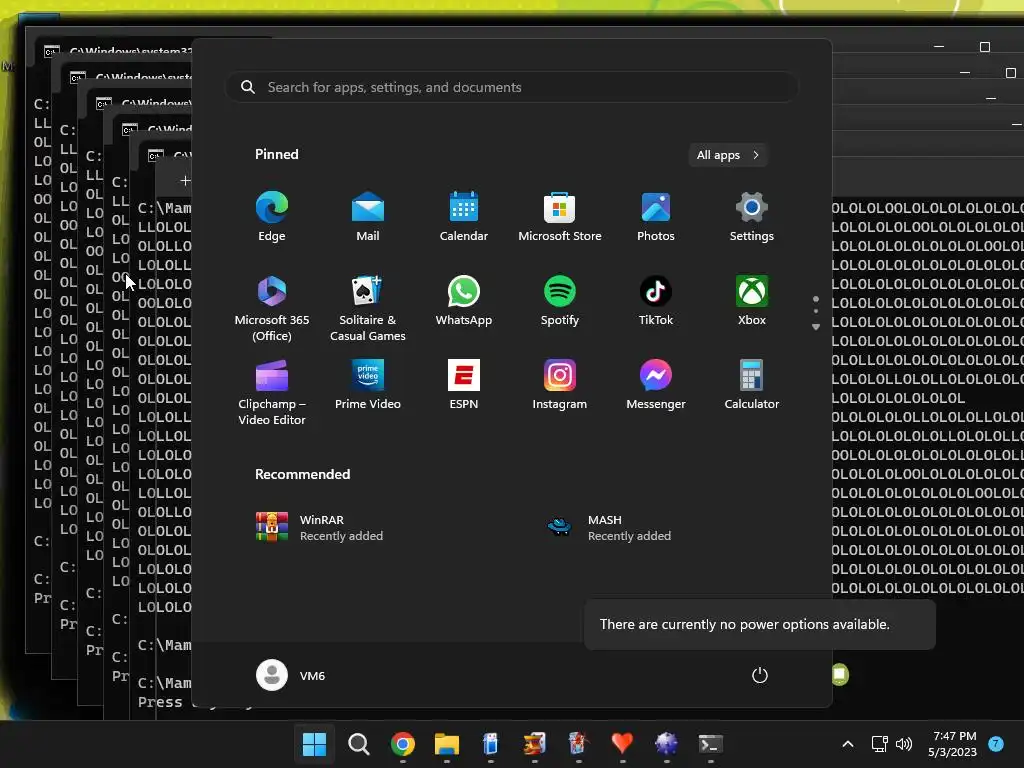Switch to Terminal from taskbar
This screenshot has width=1024, height=768.
(x=711, y=744)
